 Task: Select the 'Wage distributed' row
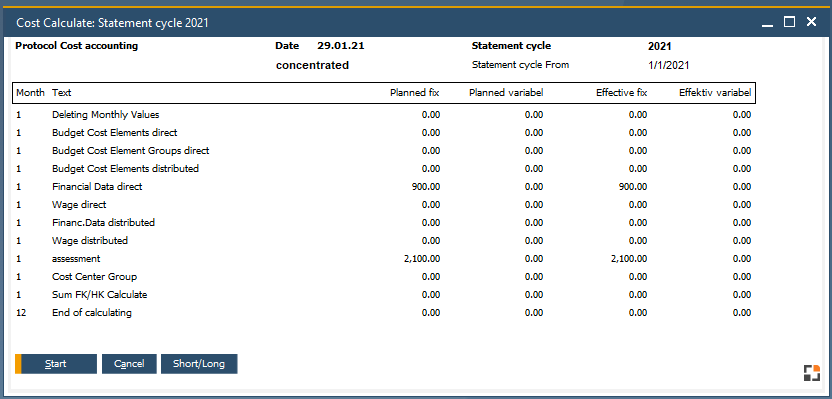tap(383, 241)
